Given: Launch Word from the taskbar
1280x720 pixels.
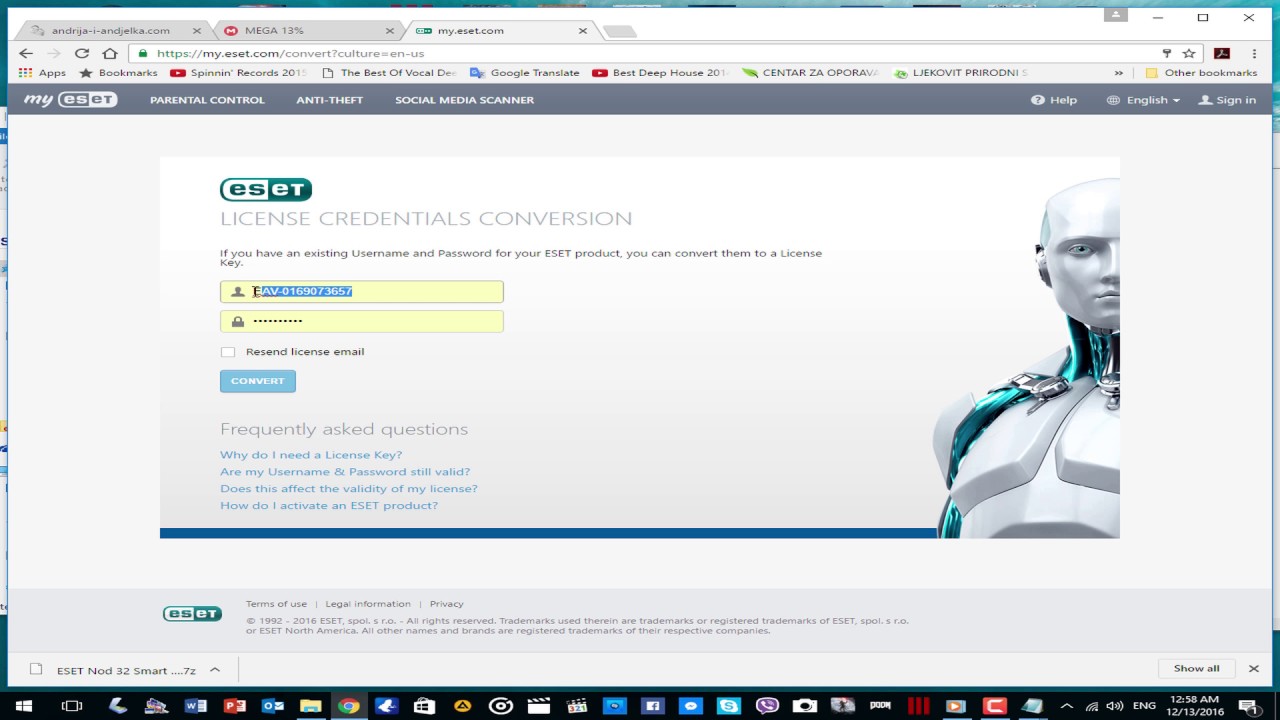Looking at the screenshot, I should pos(196,706).
